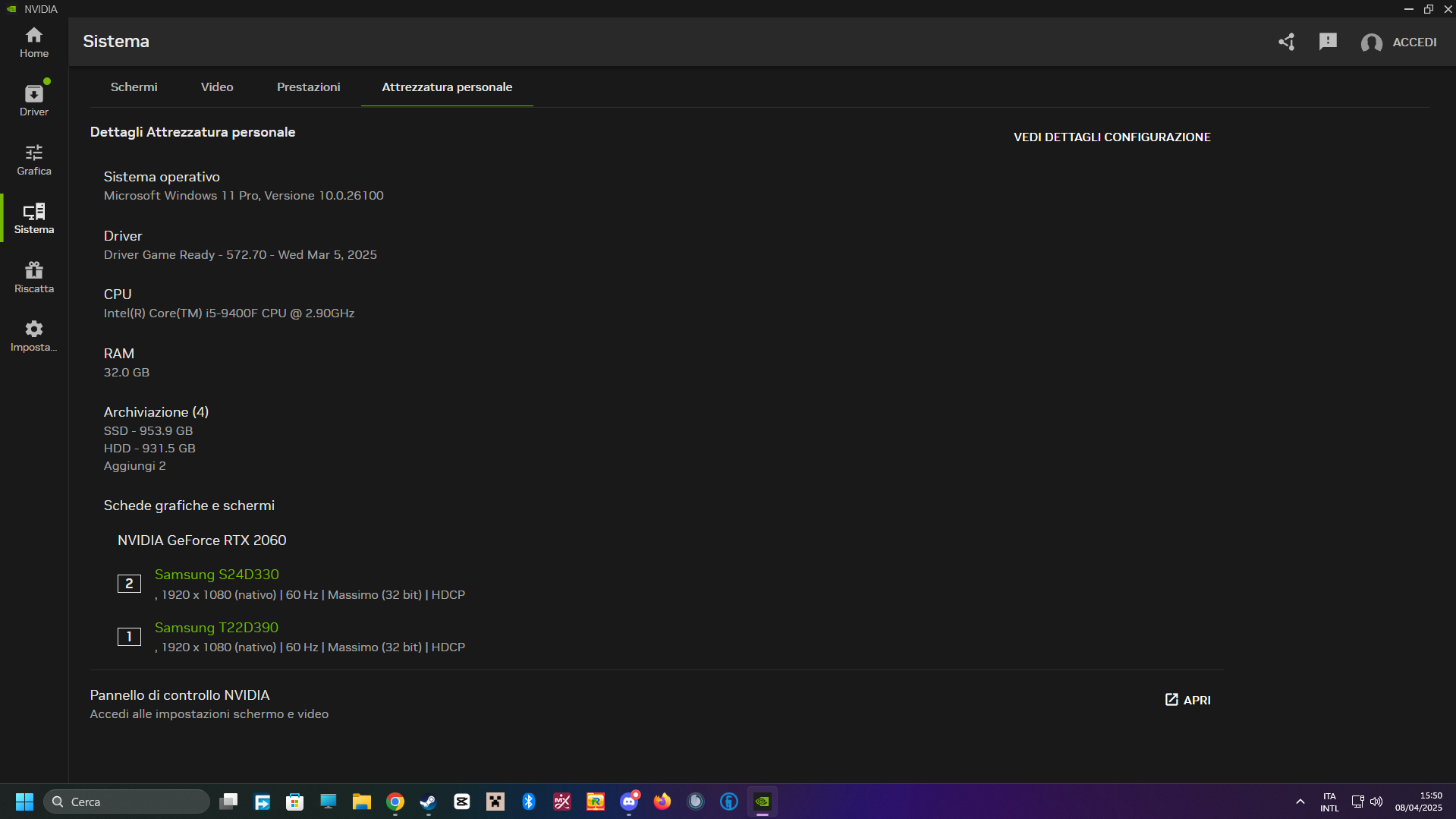Open the Driver section in sidebar

click(34, 100)
